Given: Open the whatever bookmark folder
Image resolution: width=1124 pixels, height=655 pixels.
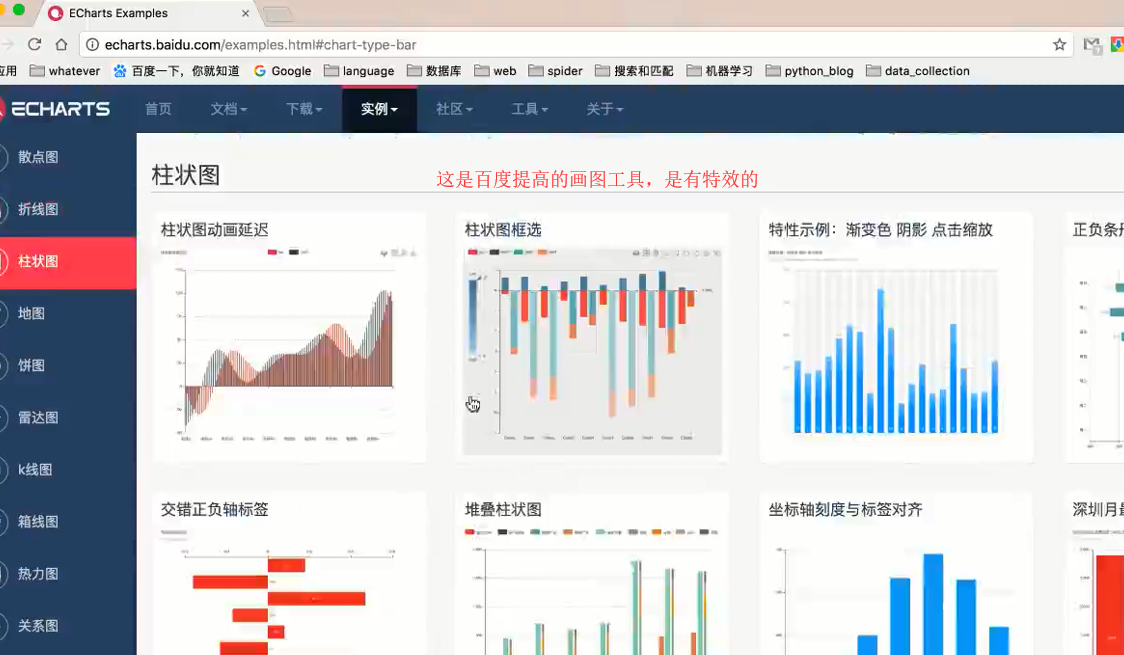Looking at the screenshot, I should [65, 71].
